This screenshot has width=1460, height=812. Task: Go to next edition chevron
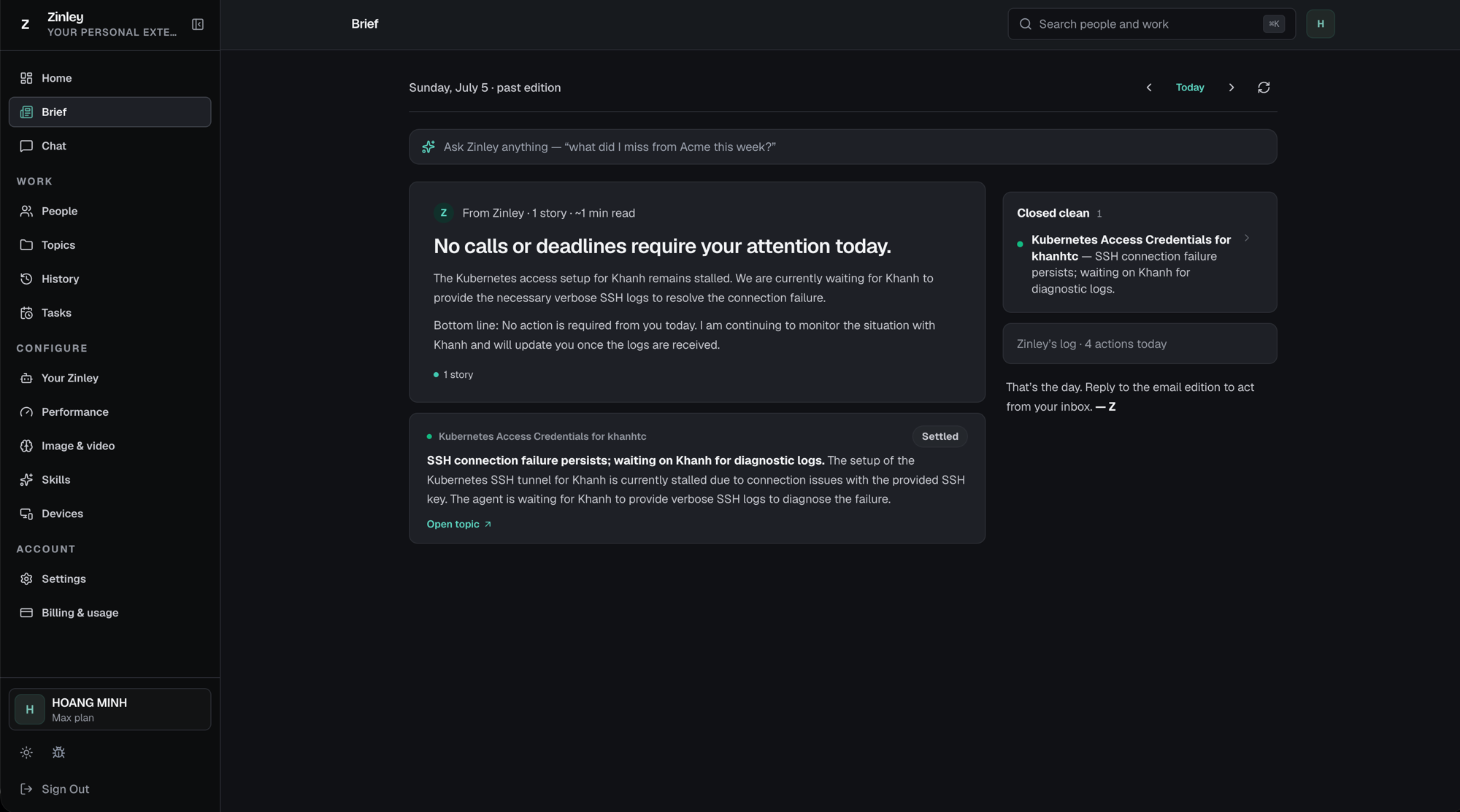[1231, 88]
